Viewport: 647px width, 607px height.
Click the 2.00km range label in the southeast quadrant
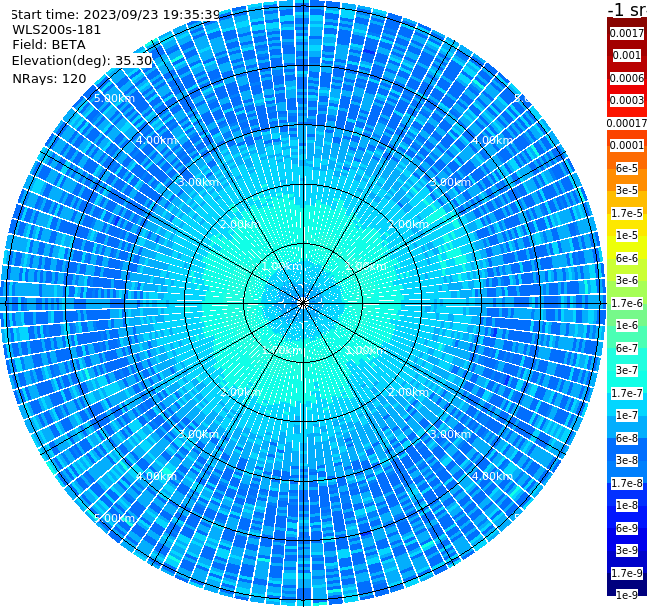click(408, 392)
